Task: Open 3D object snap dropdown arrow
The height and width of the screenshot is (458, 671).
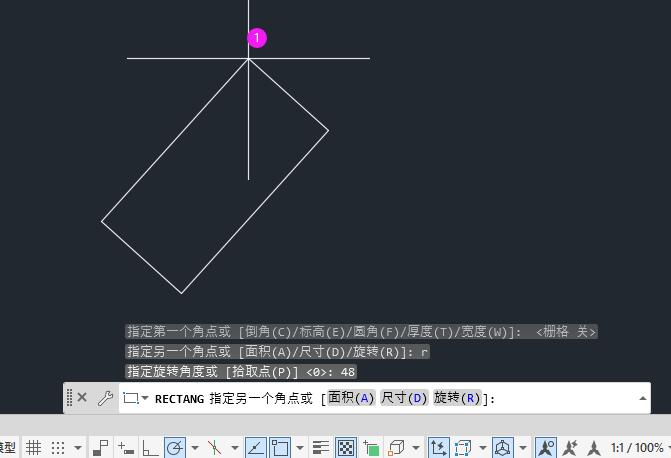Action: [416, 448]
